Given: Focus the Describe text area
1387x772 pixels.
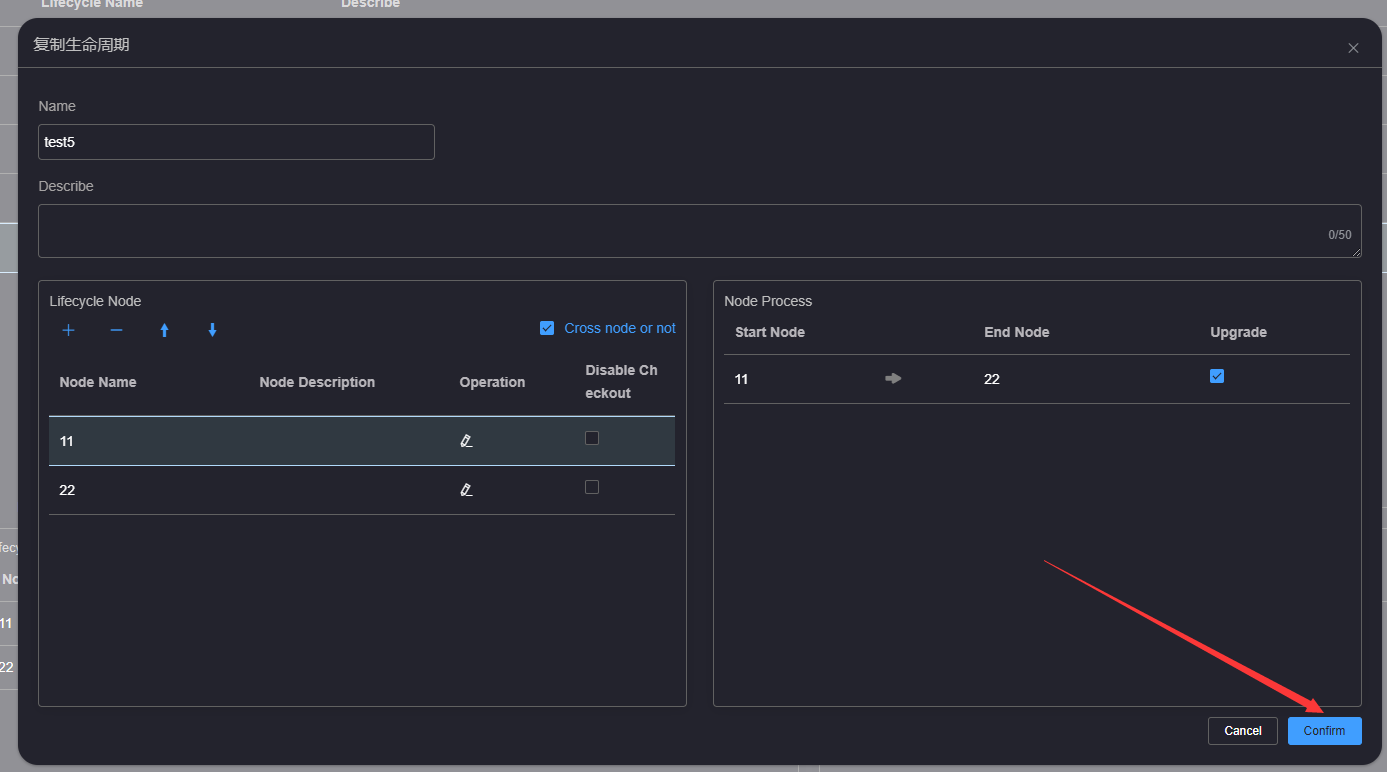Looking at the screenshot, I should [x=700, y=231].
